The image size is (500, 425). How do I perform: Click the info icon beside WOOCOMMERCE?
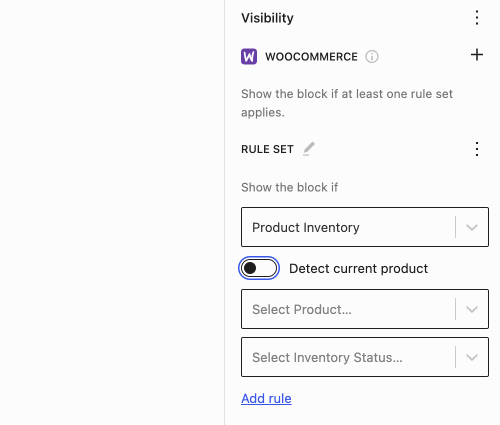tap(372, 57)
